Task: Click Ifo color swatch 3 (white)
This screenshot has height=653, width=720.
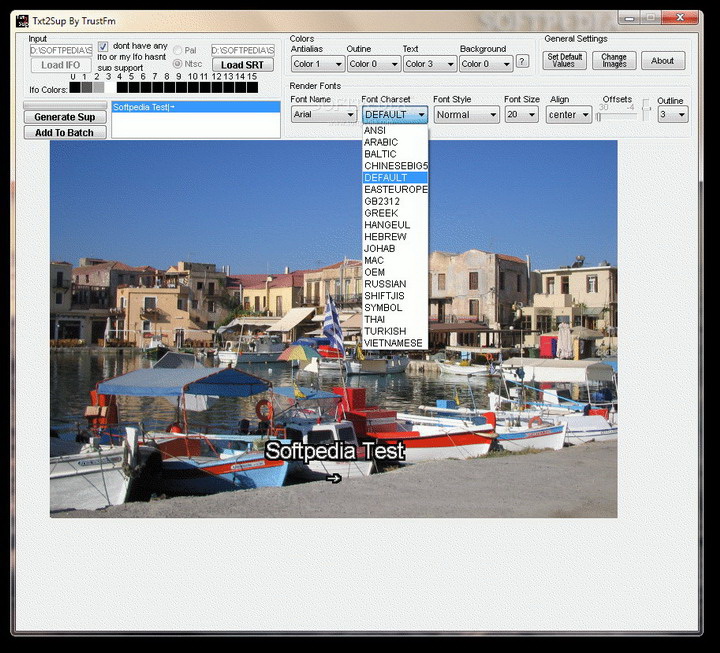Action: tap(110, 88)
